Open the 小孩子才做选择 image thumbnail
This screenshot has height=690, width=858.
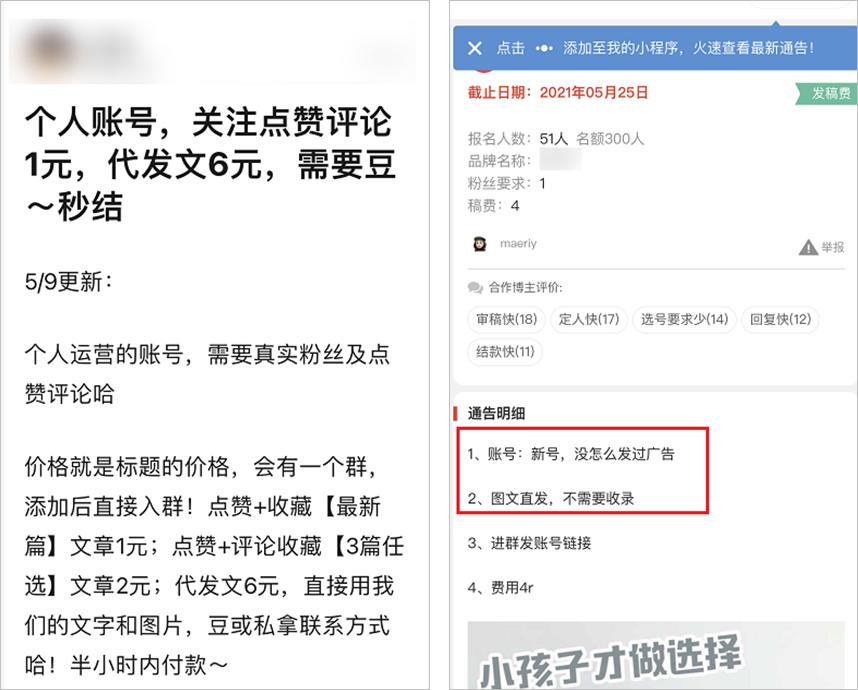point(656,654)
